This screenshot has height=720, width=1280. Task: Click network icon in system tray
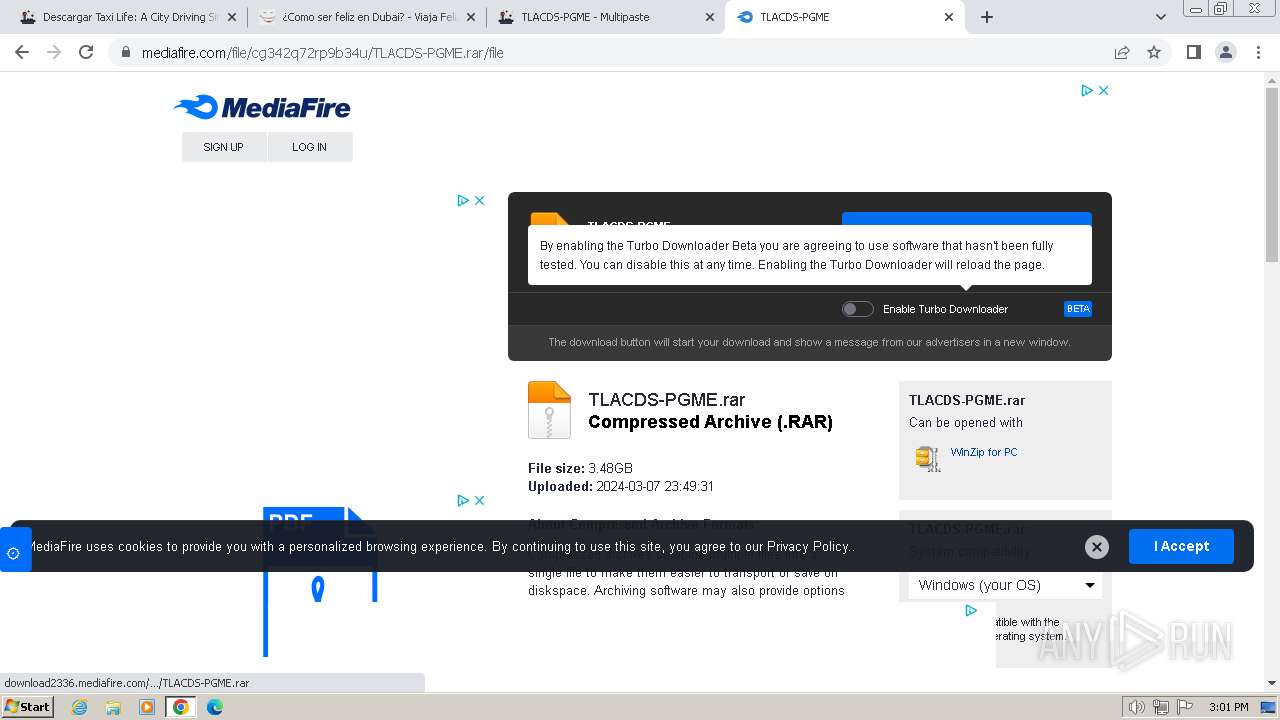pos(1161,707)
